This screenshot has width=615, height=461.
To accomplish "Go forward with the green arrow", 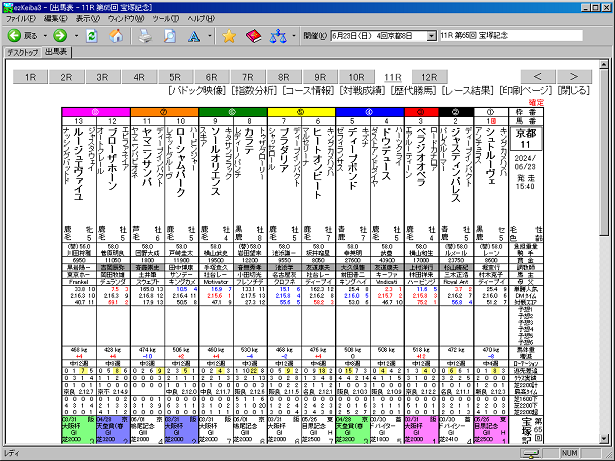I will 60,36.
